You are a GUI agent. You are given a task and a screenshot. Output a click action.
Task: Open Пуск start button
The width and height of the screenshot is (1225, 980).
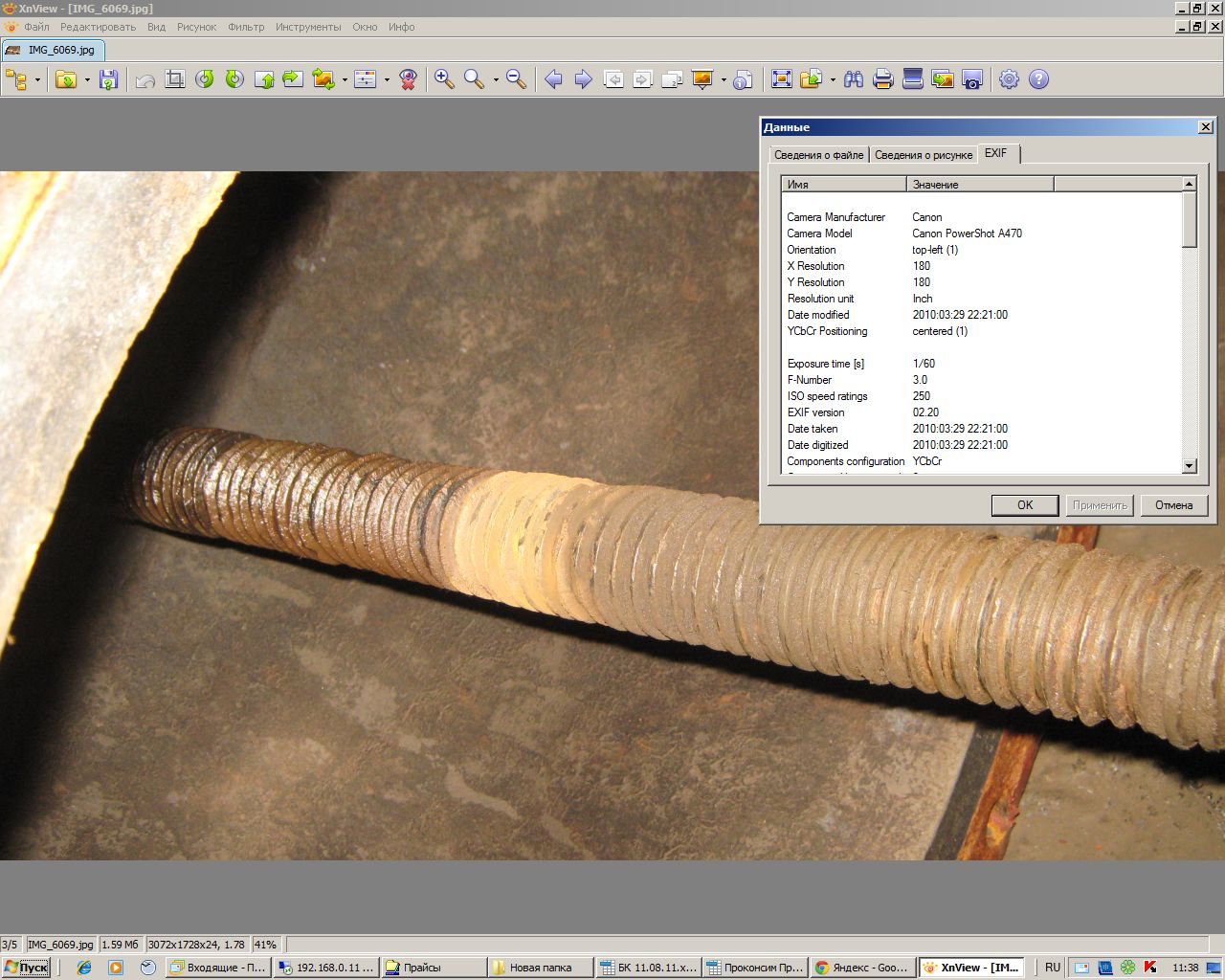[x=26, y=968]
